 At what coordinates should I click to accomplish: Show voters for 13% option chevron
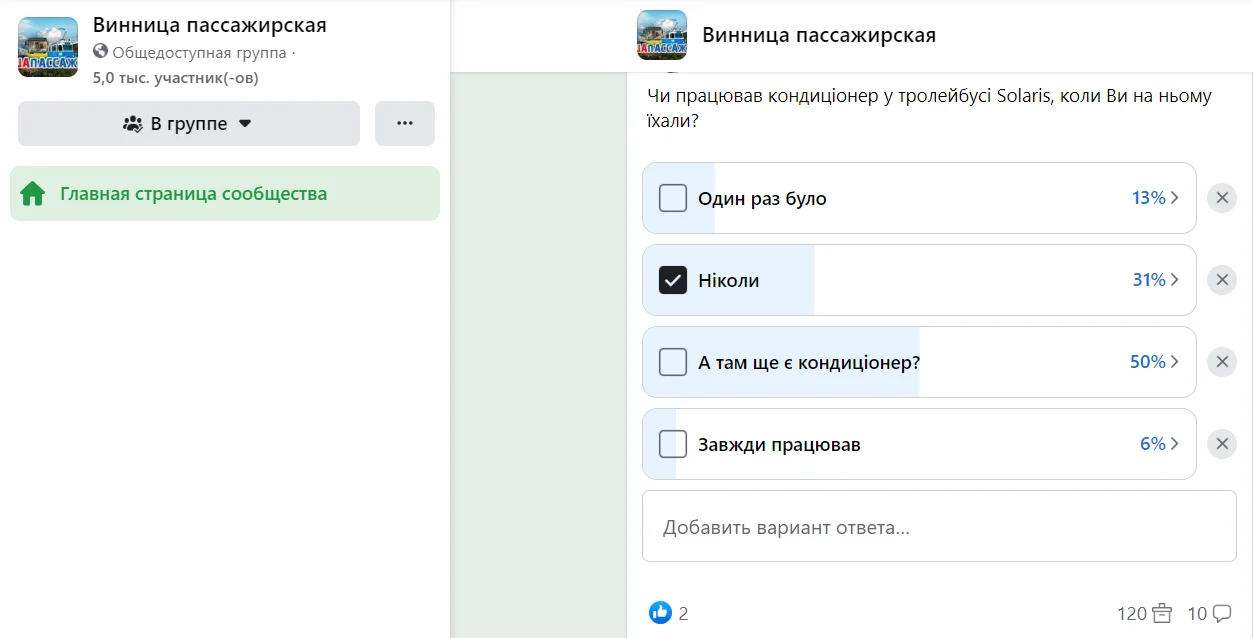[1174, 198]
